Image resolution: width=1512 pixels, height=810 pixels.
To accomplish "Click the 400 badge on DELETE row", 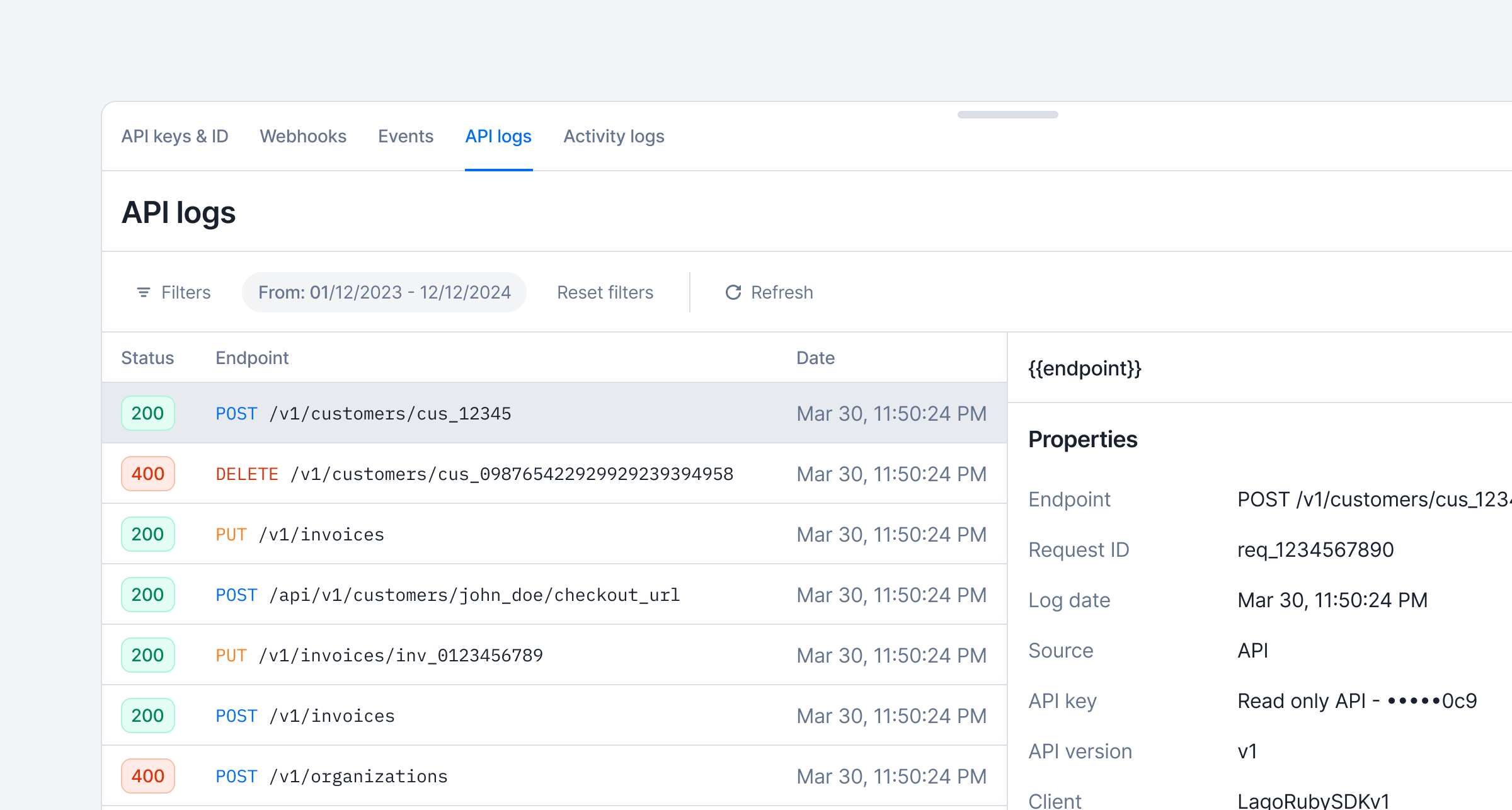I will (147, 474).
